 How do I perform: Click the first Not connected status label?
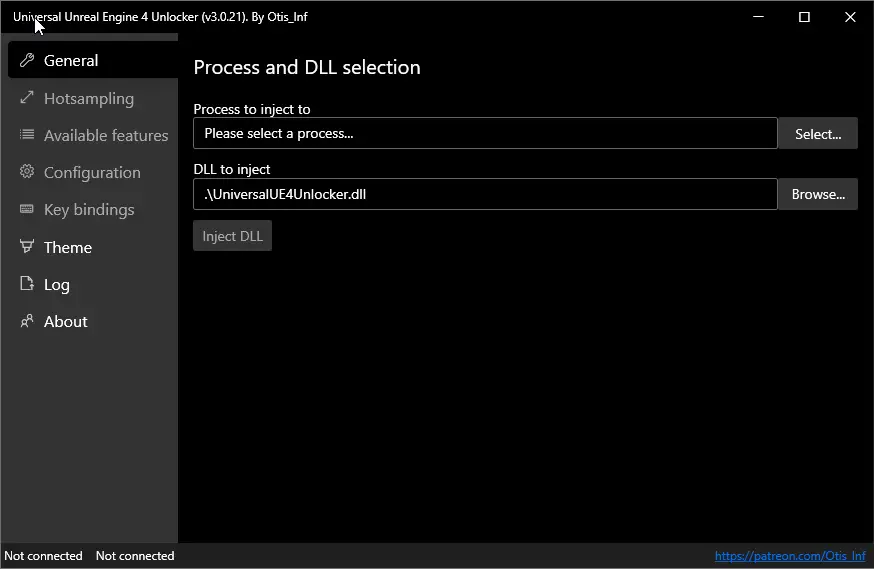click(x=43, y=556)
